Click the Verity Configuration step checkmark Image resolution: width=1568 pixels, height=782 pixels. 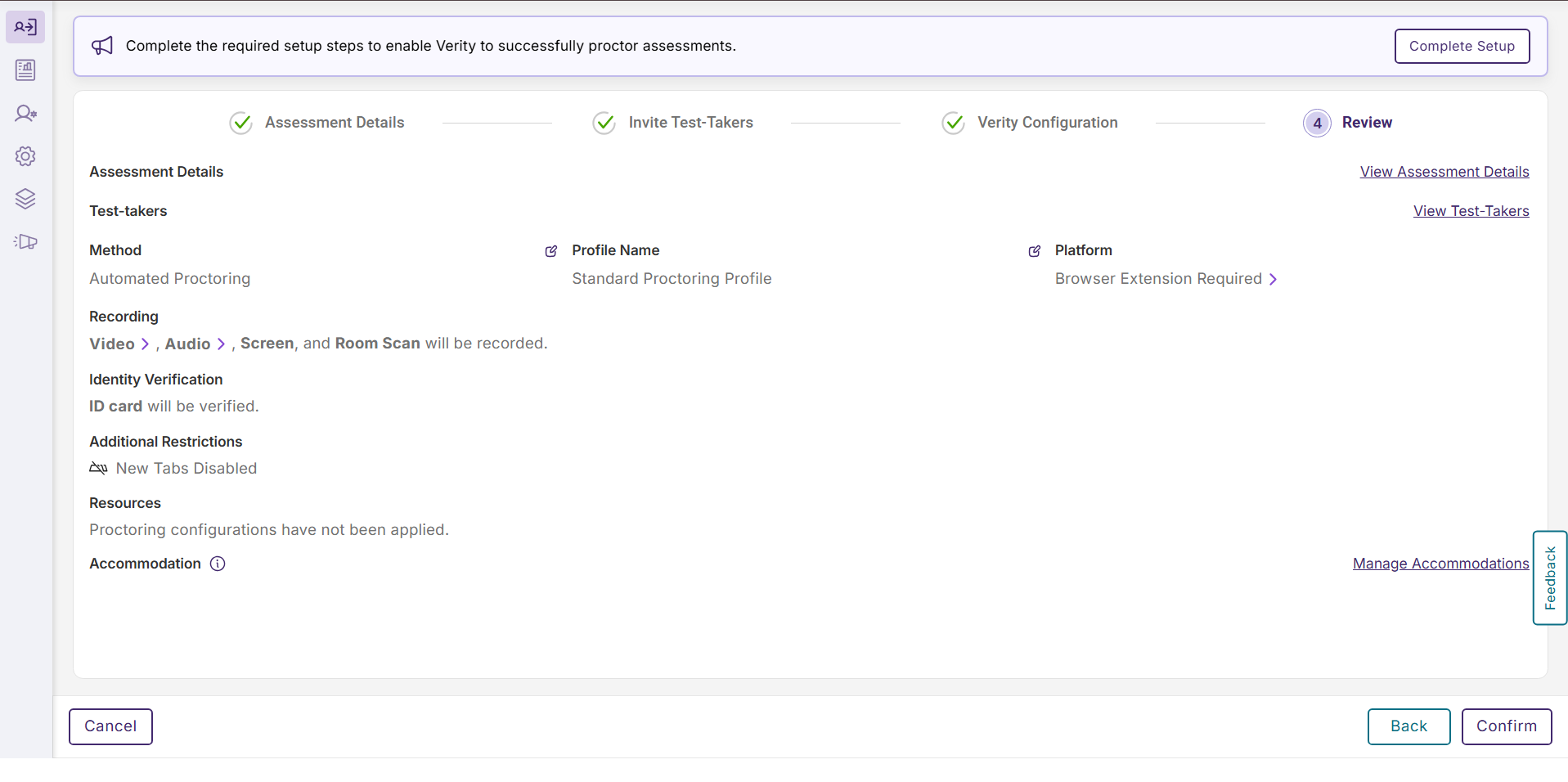coord(954,123)
